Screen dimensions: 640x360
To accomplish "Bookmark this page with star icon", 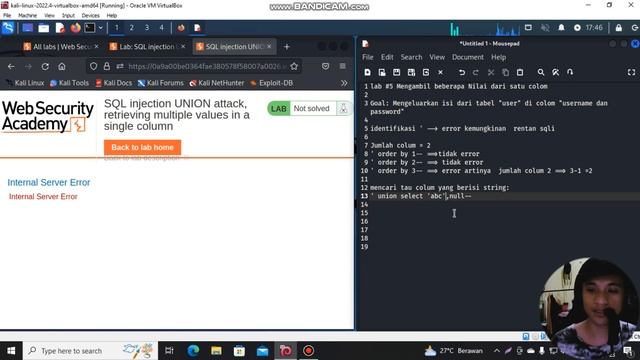I will 294,66.
